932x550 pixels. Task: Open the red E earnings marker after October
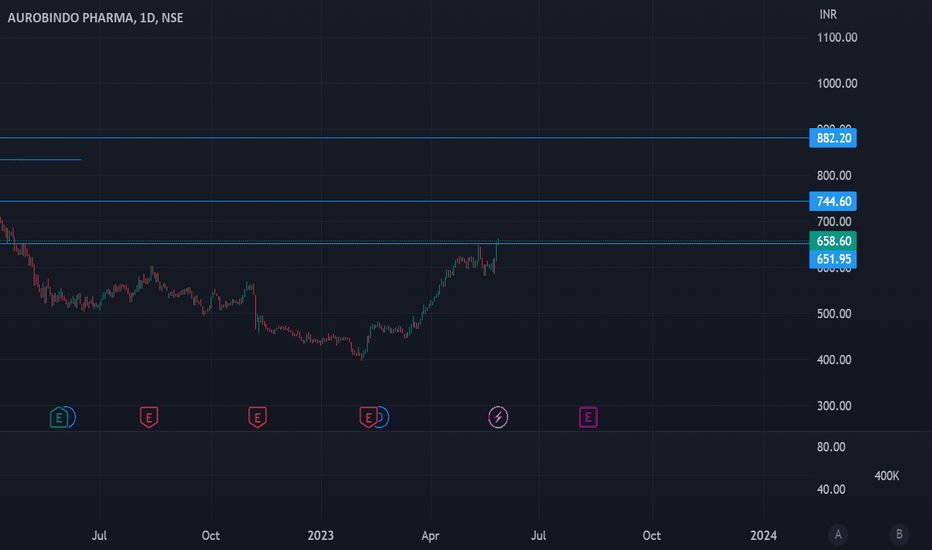257,417
